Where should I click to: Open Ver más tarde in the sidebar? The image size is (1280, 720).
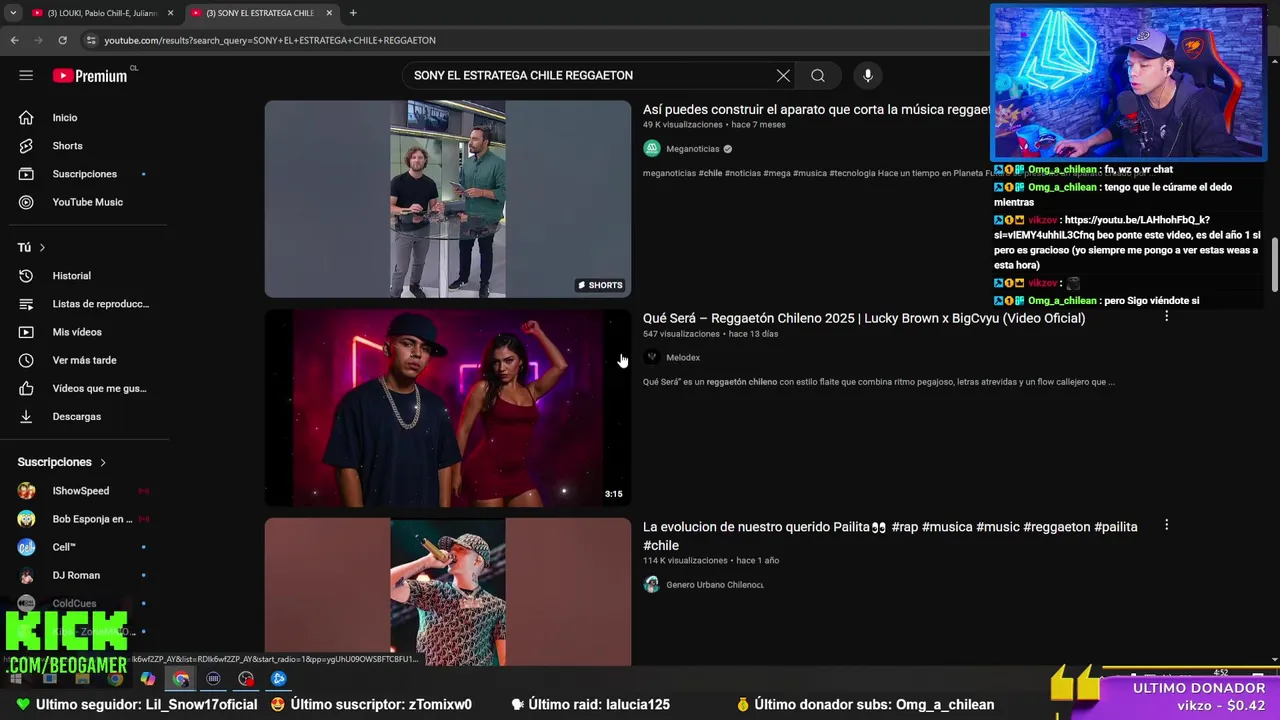[x=85, y=360]
